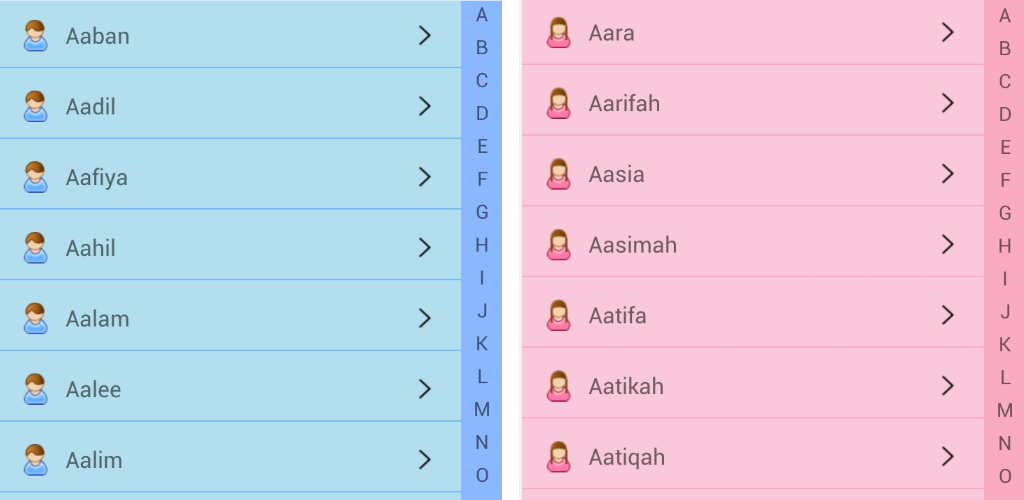Select letter K in the pink index bar
The image size is (1024, 500).
(x=1005, y=345)
